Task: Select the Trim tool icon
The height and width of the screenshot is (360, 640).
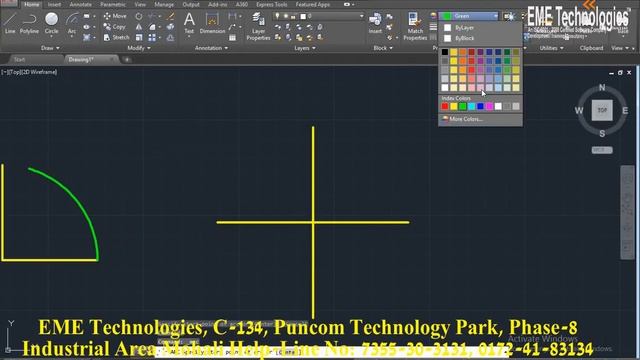Action: (x=152, y=16)
